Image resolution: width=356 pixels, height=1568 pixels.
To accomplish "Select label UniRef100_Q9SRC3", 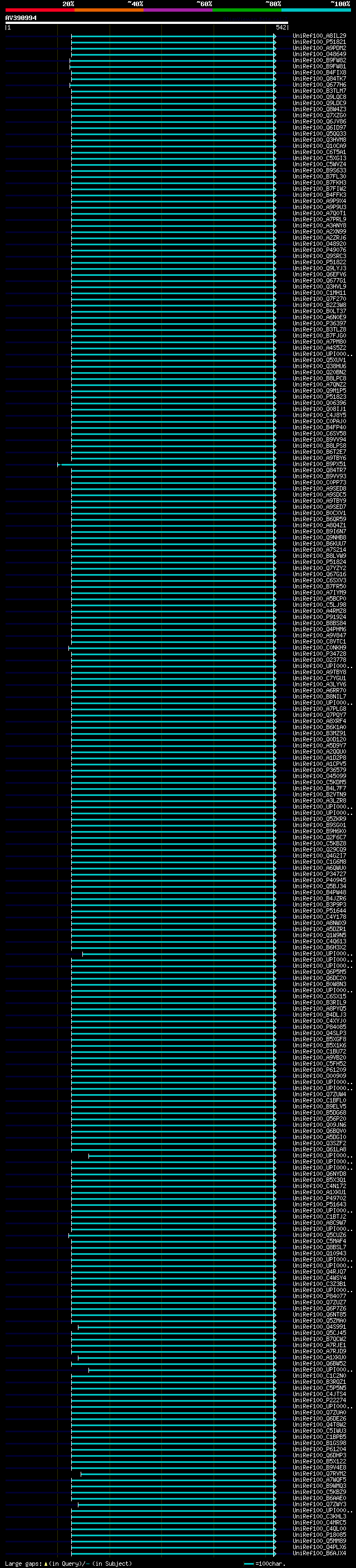I will [319, 256].
